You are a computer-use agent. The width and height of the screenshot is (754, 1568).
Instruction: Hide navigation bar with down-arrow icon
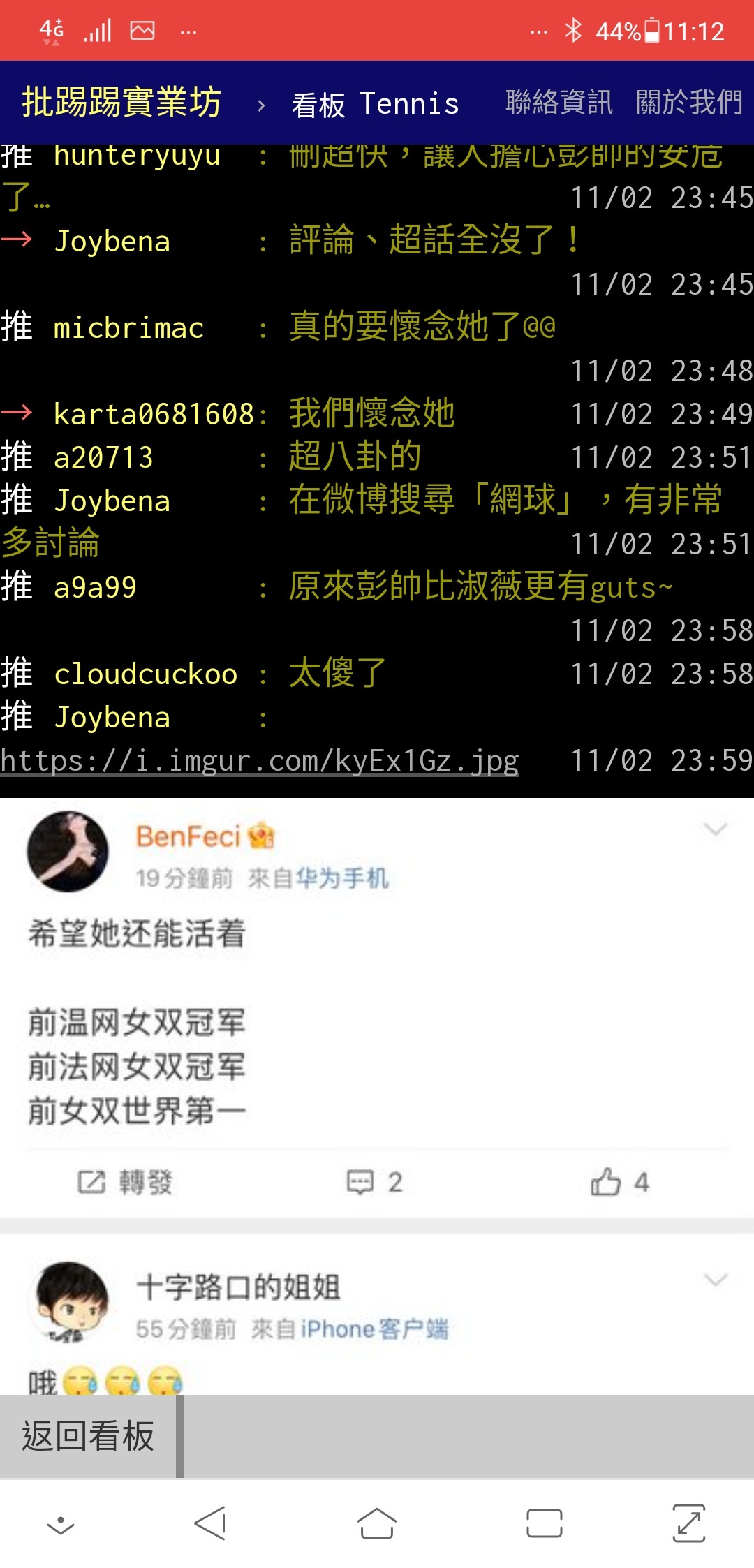(61, 1525)
